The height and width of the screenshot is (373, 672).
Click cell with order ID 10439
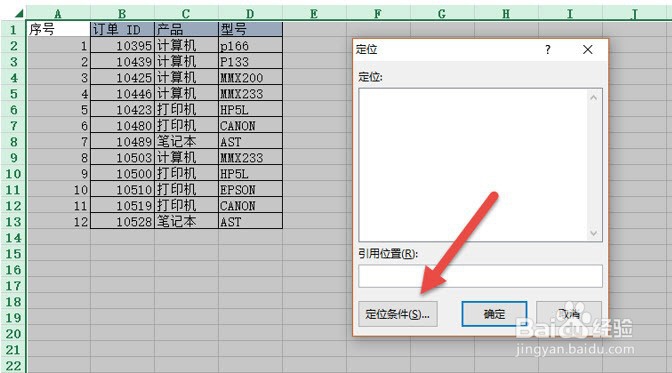pyautogui.click(x=122, y=61)
